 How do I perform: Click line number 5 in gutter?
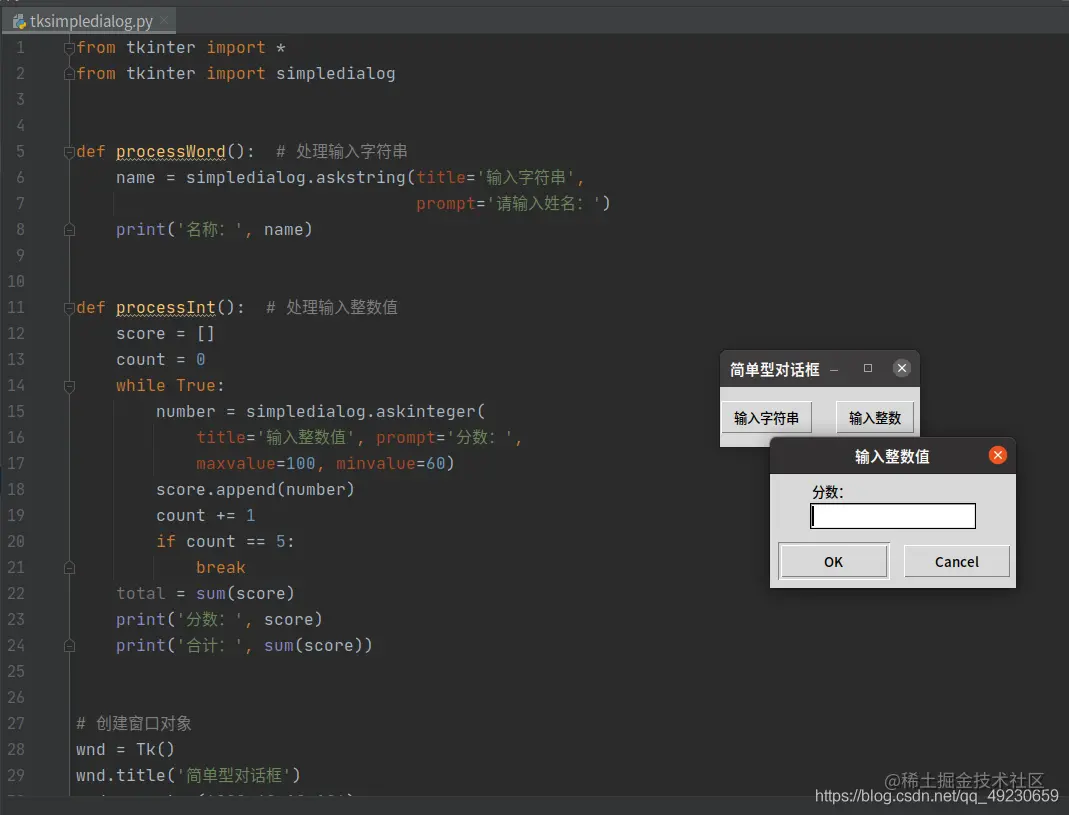click(x=20, y=151)
